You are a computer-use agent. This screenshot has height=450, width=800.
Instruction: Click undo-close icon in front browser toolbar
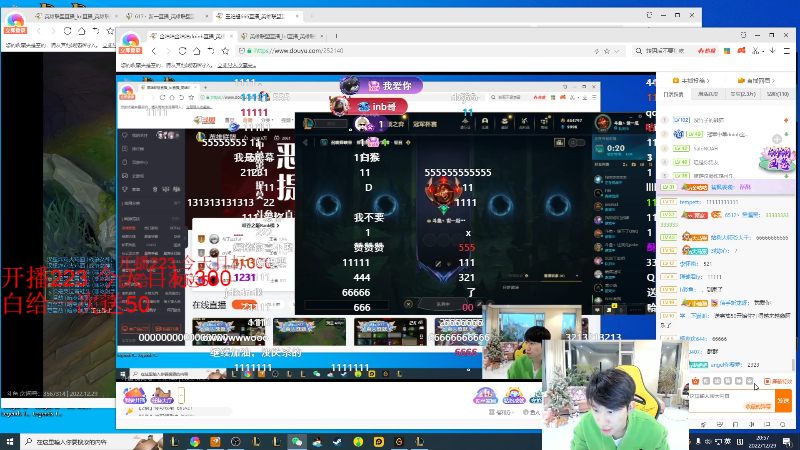pos(211,51)
